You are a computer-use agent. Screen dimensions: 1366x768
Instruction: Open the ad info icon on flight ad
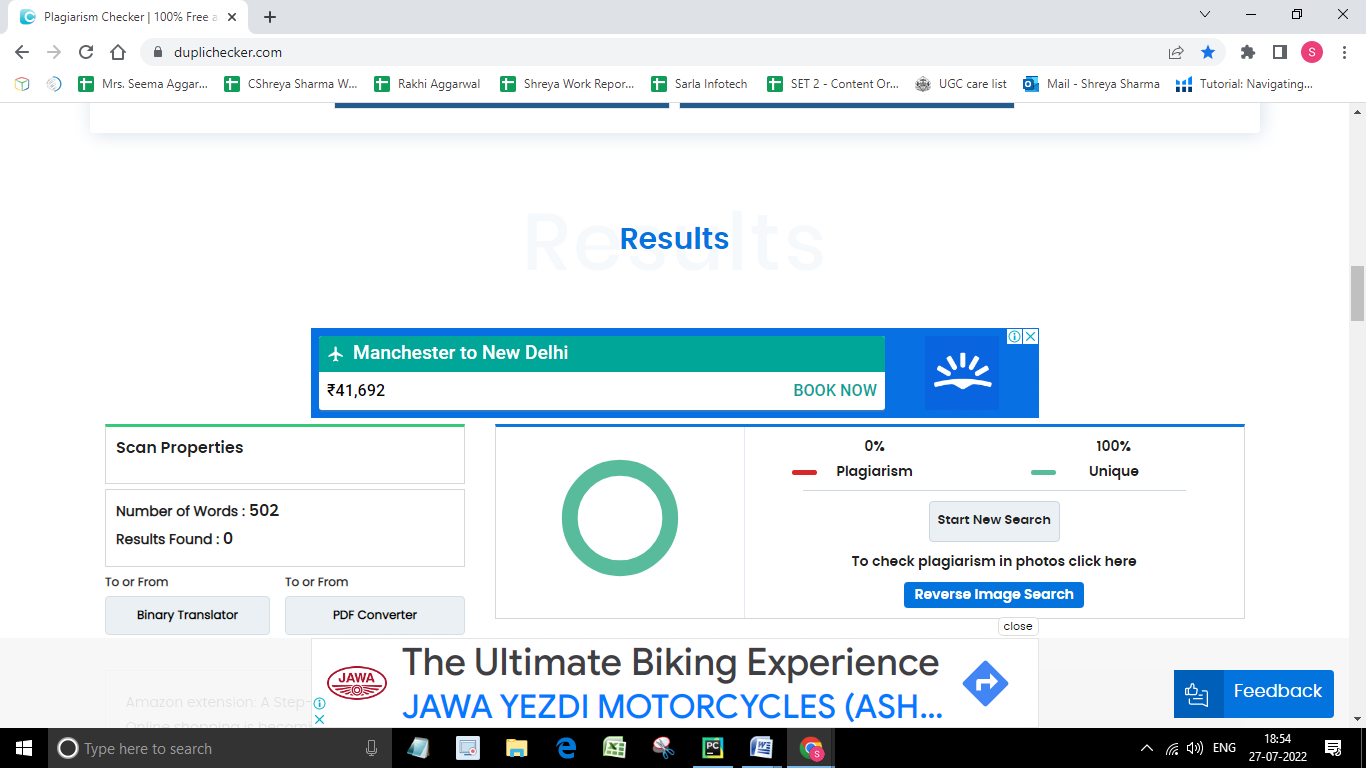pos(1014,337)
